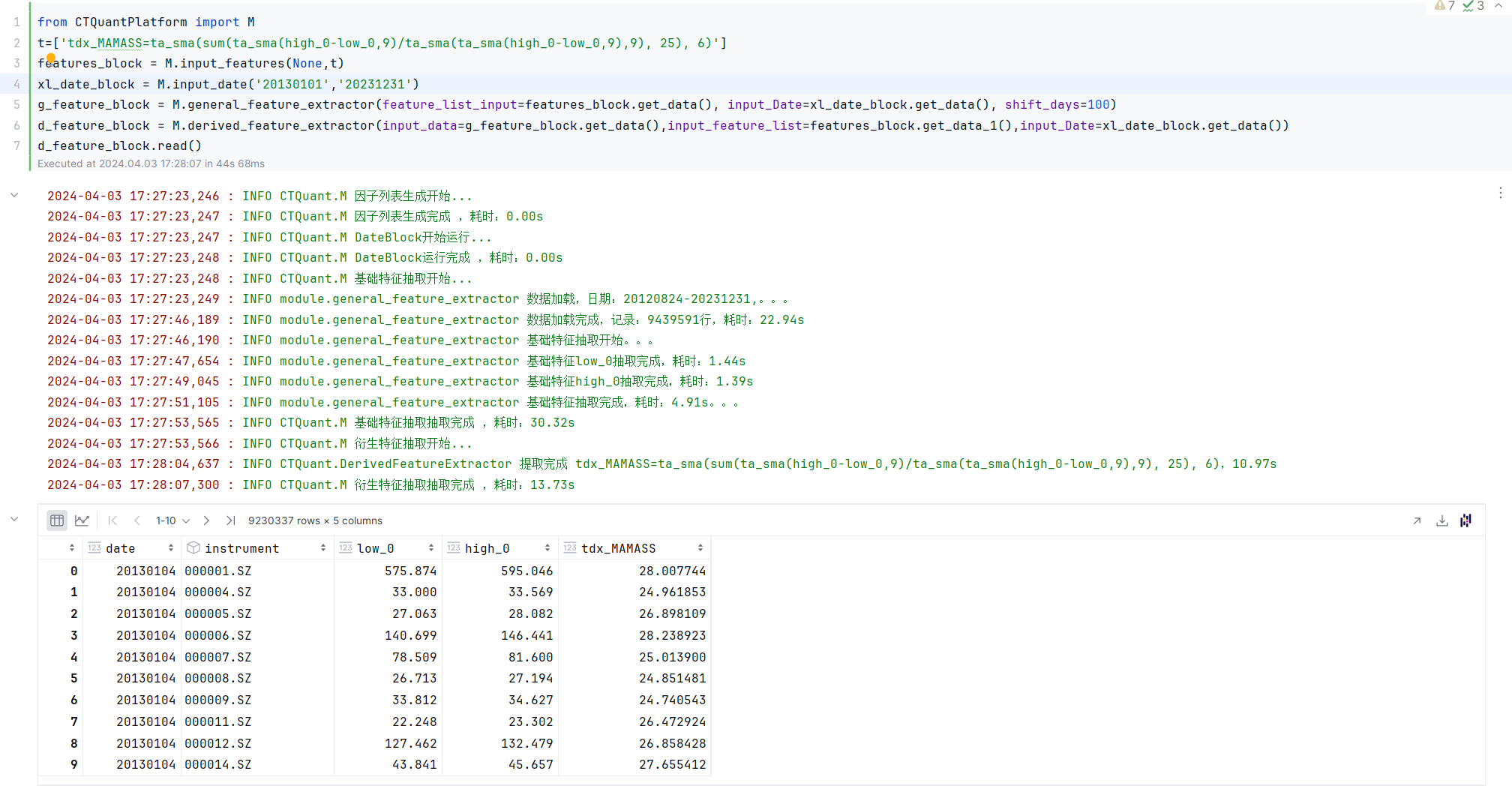Open dataframe in new tab arrow

click(1417, 520)
